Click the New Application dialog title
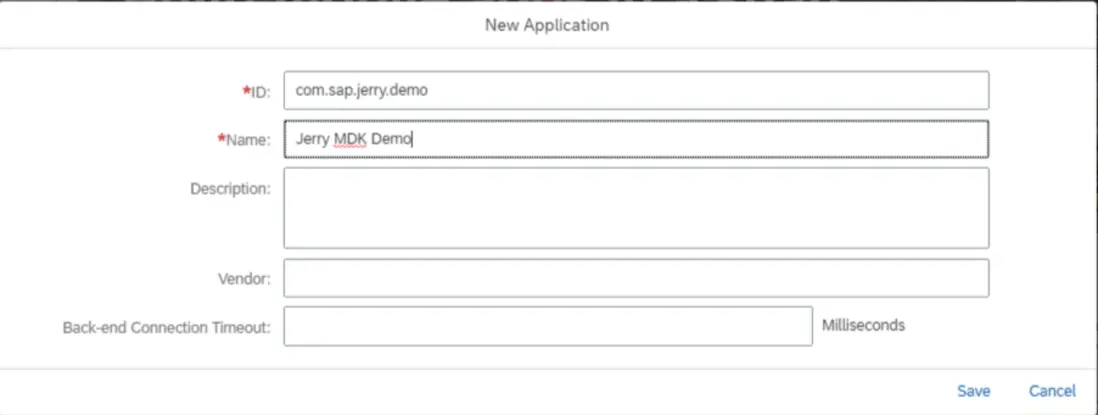This screenshot has width=1098, height=415. pos(547,24)
